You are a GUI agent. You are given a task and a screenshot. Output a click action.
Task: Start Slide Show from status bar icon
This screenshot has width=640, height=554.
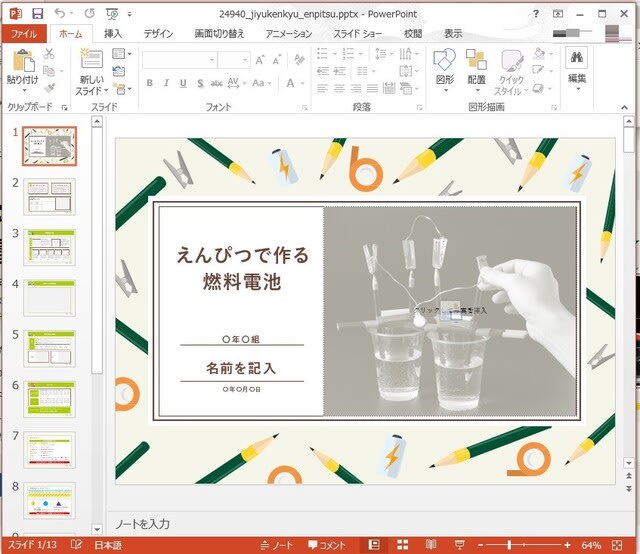coord(460,545)
